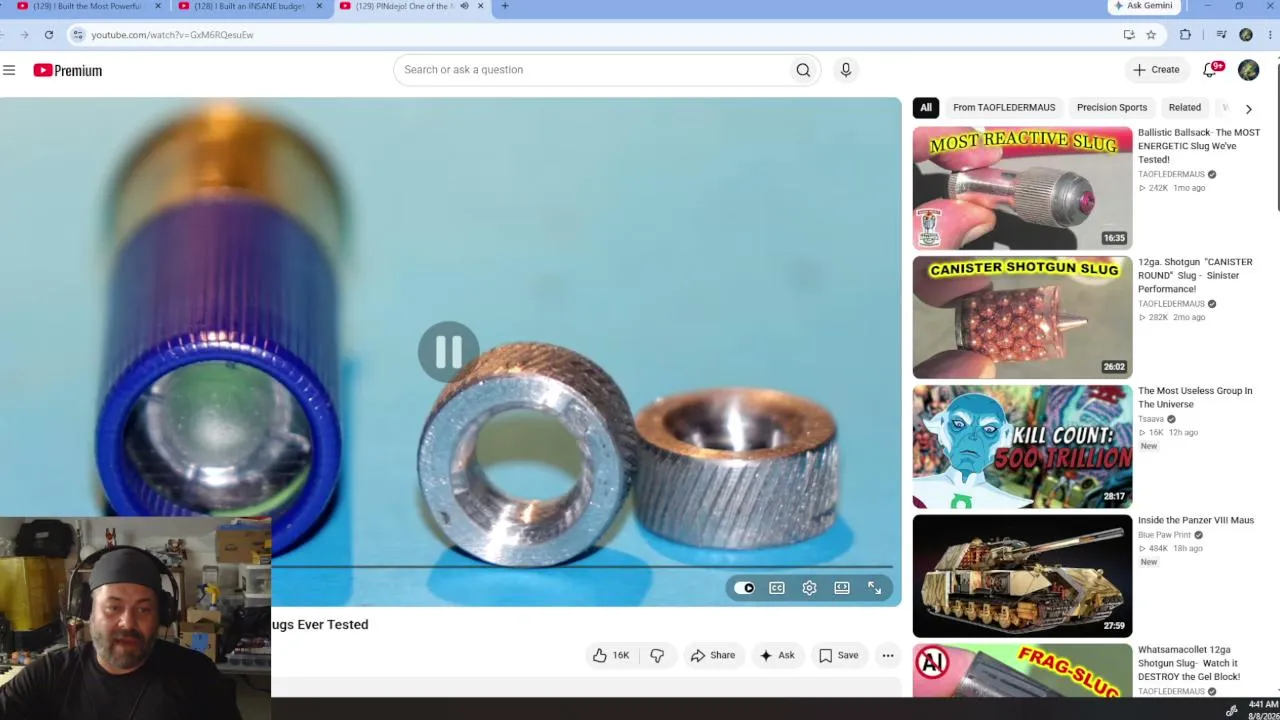This screenshot has height=720, width=1280.
Task: Close the 'PINdejo! One of the' tab
Action: 481,6
